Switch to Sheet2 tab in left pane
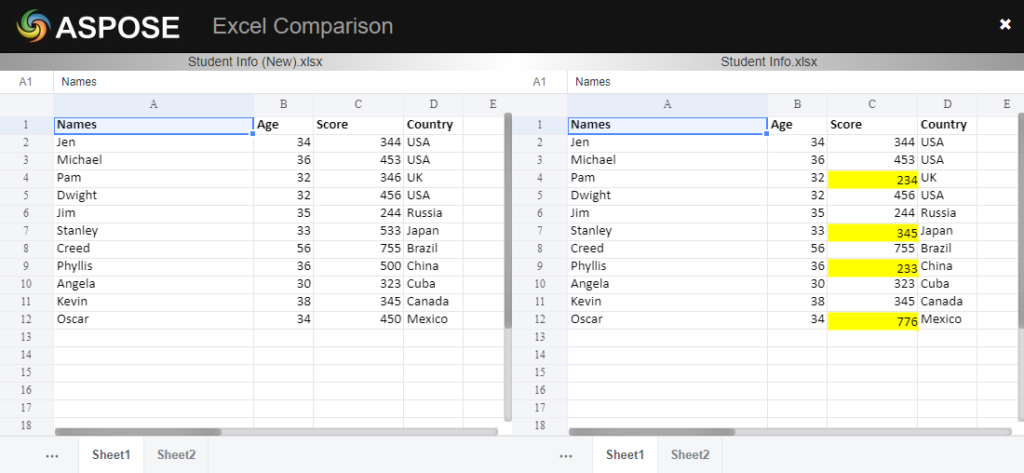Image resolution: width=1024 pixels, height=473 pixels. (x=176, y=455)
